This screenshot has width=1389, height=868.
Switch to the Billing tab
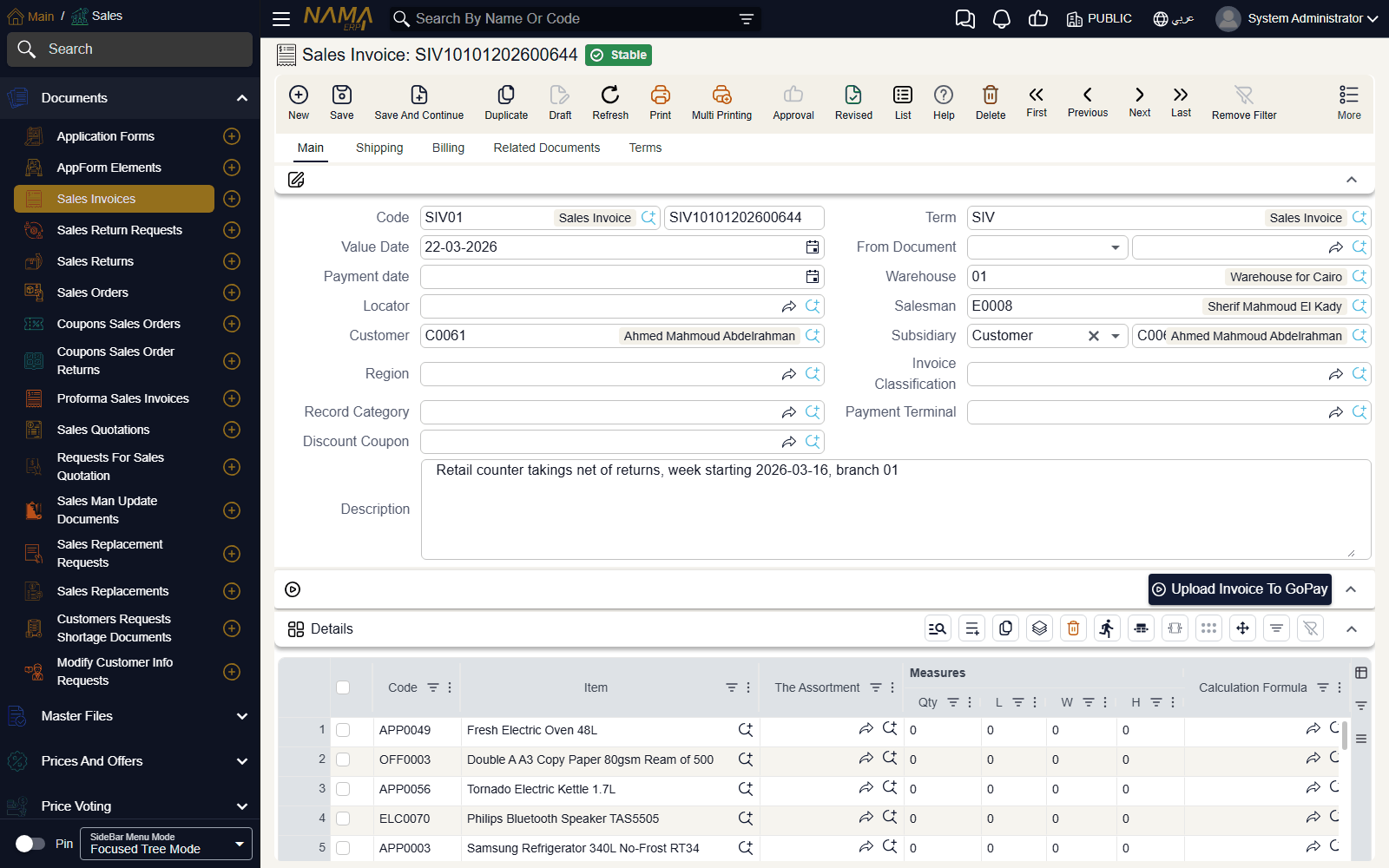(x=448, y=148)
